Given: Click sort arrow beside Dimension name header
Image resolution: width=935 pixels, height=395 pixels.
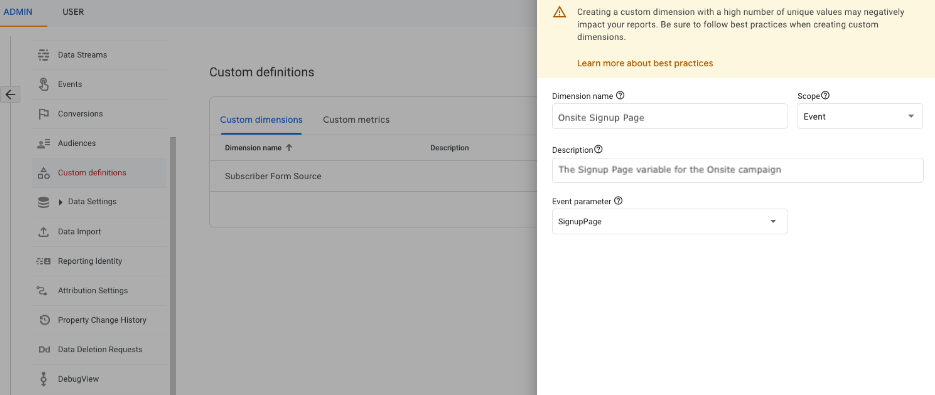Looking at the screenshot, I should [x=289, y=147].
